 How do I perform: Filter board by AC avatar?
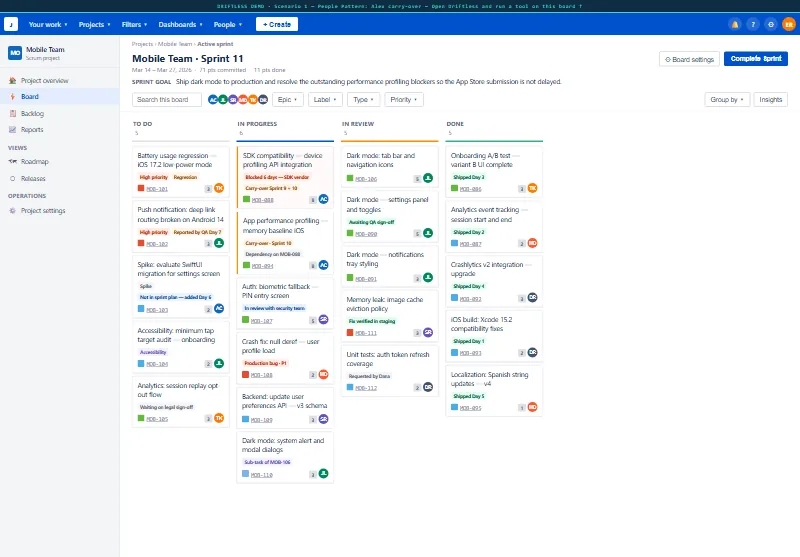click(x=213, y=99)
